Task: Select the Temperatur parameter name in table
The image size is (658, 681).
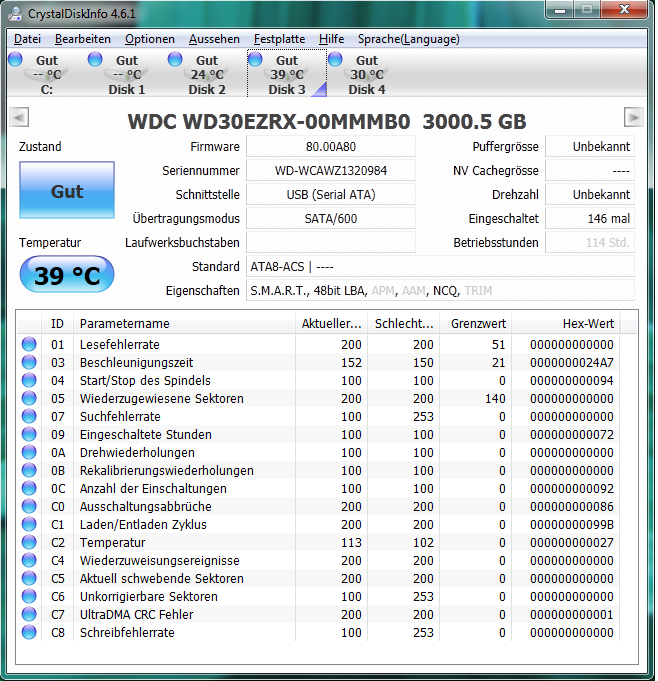Action: point(112,542)
